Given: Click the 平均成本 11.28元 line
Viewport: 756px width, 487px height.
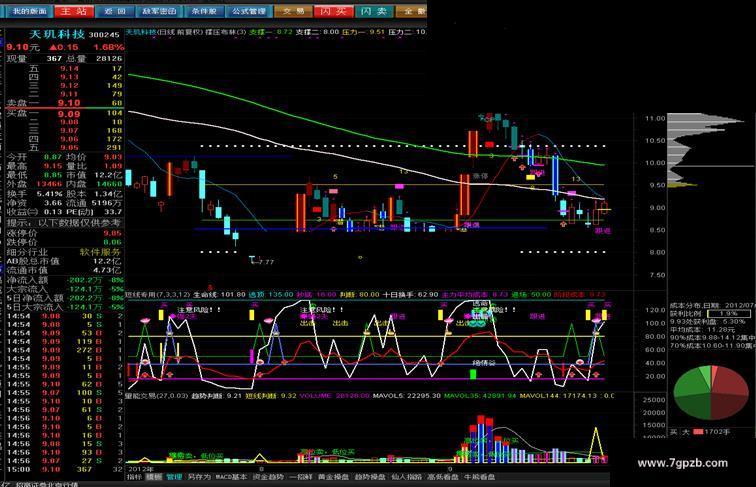Looking at the screenshot, I should point(702,330).
